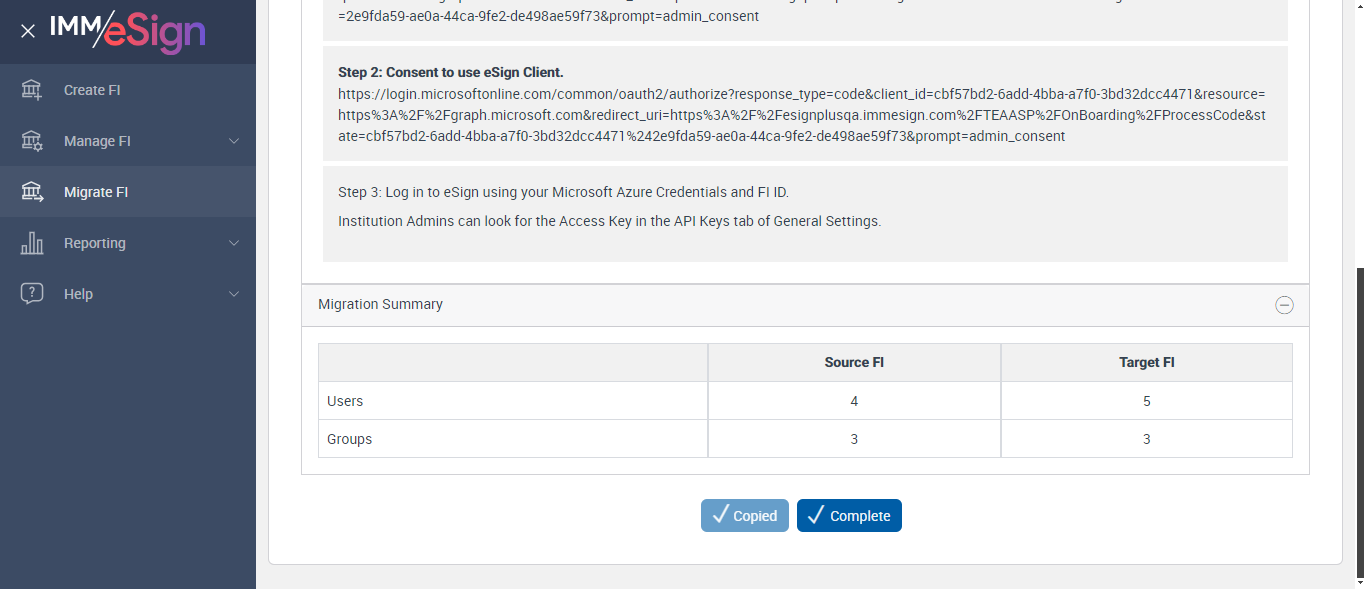Collapse Migration Summary with minus icon
The image size is (1366, 589).
(x=1284, y=305)
